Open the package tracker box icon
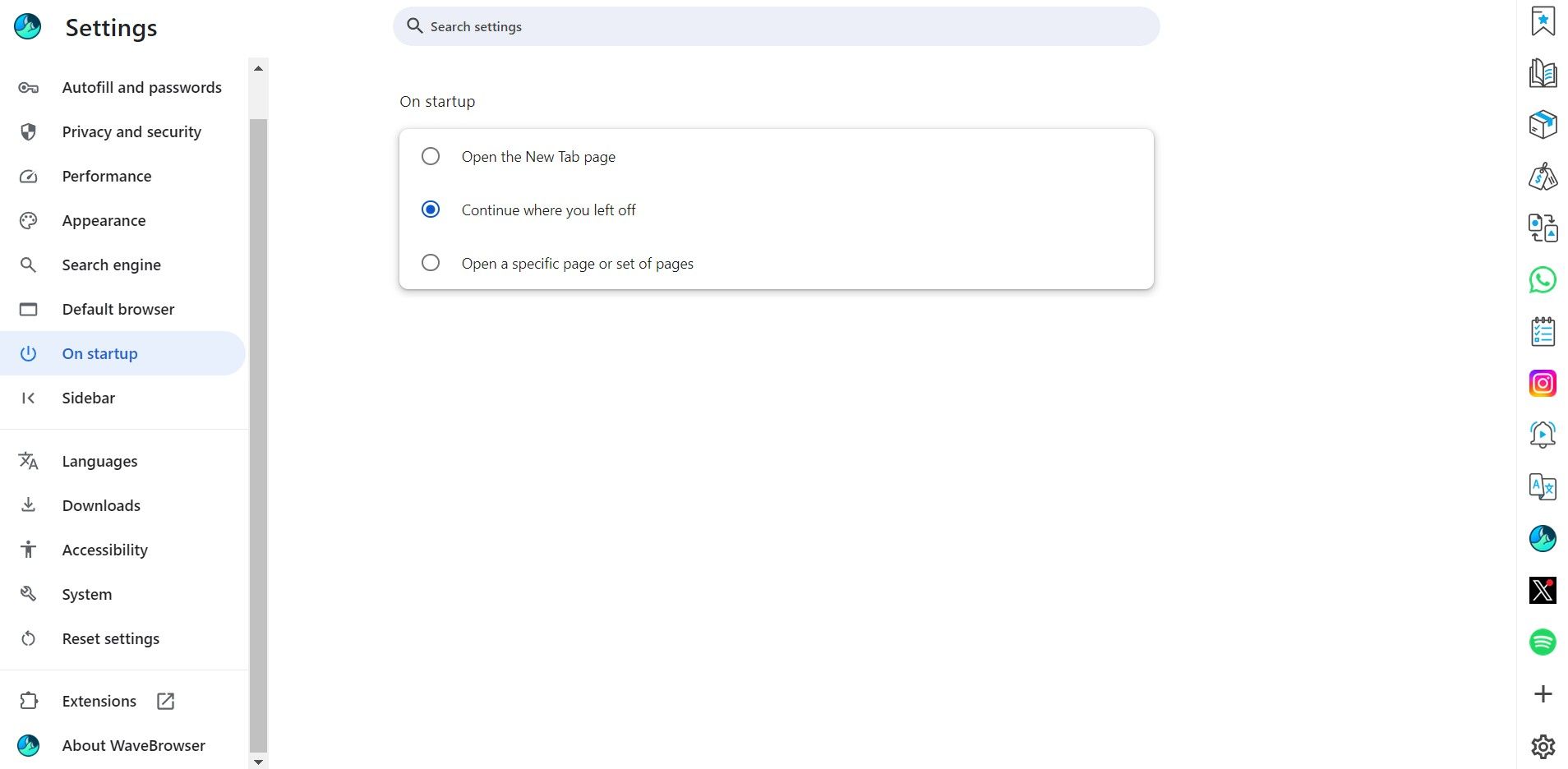The image size is (1568, 769). (1543, 125)
